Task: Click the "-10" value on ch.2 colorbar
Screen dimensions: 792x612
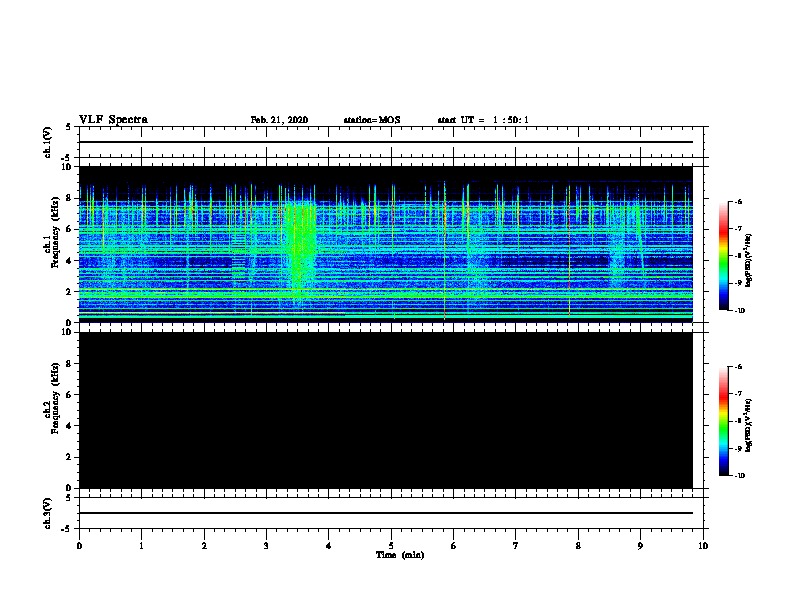Action: (x=739, y=476)
